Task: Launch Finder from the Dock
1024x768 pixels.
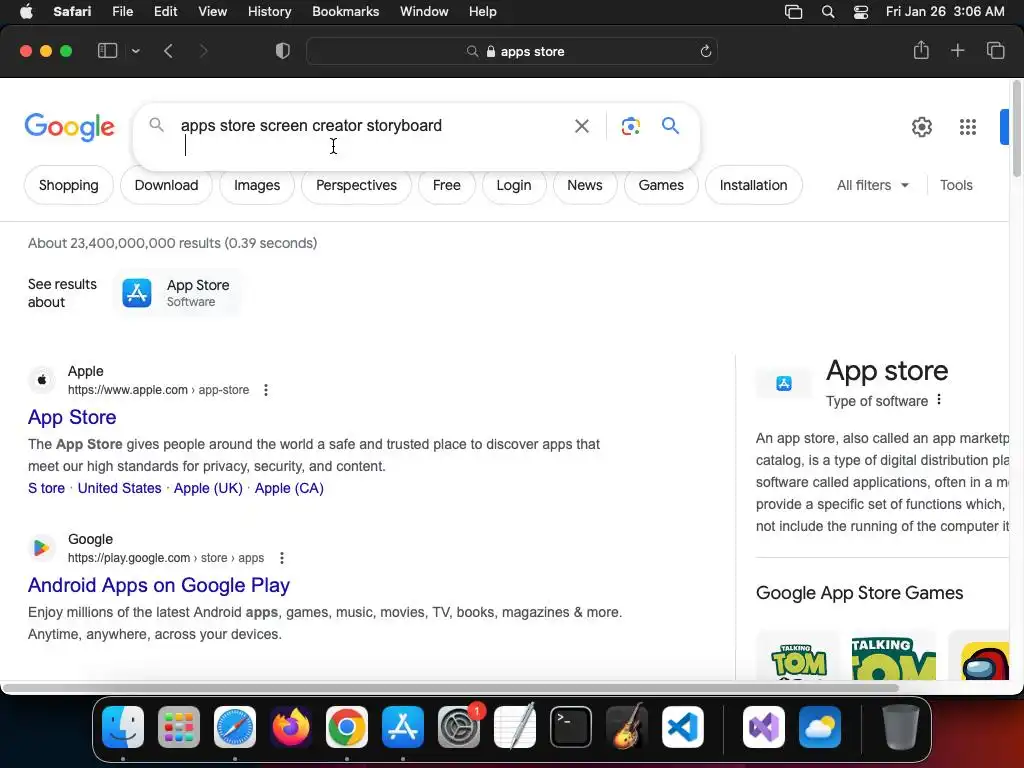Action: (x=123, y=727)
